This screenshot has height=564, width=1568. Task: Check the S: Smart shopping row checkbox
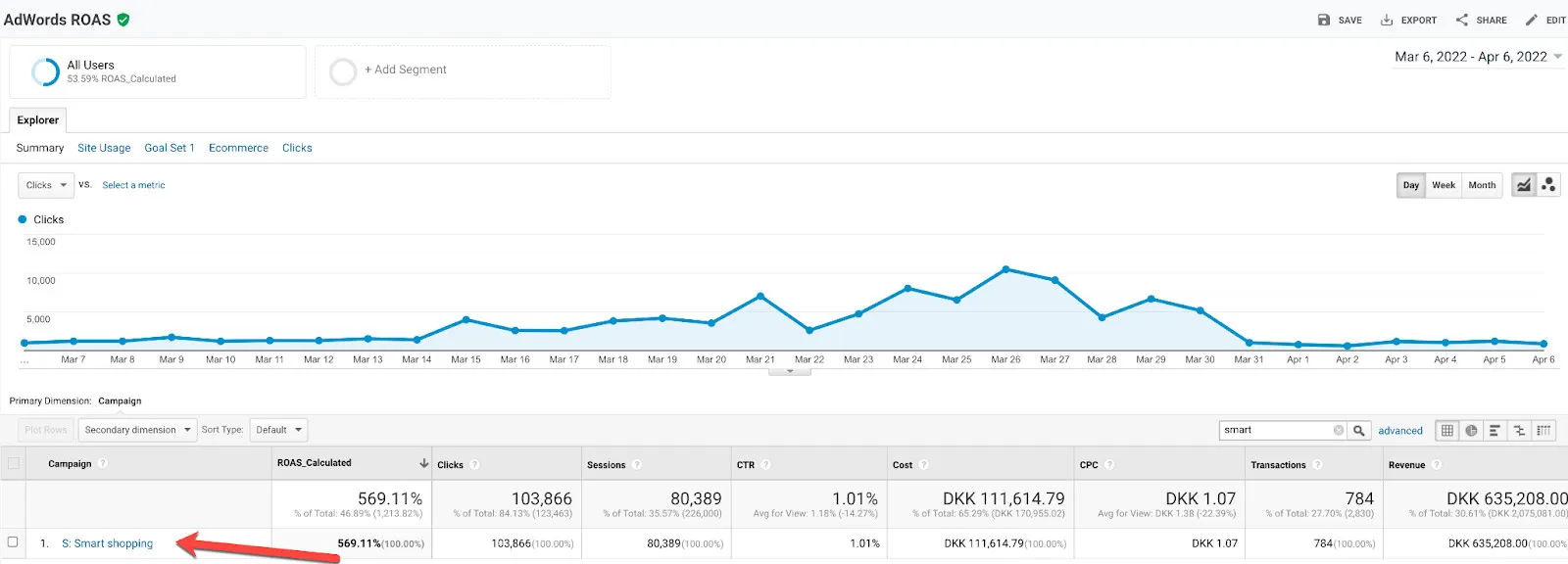click(x=13, y=541)
